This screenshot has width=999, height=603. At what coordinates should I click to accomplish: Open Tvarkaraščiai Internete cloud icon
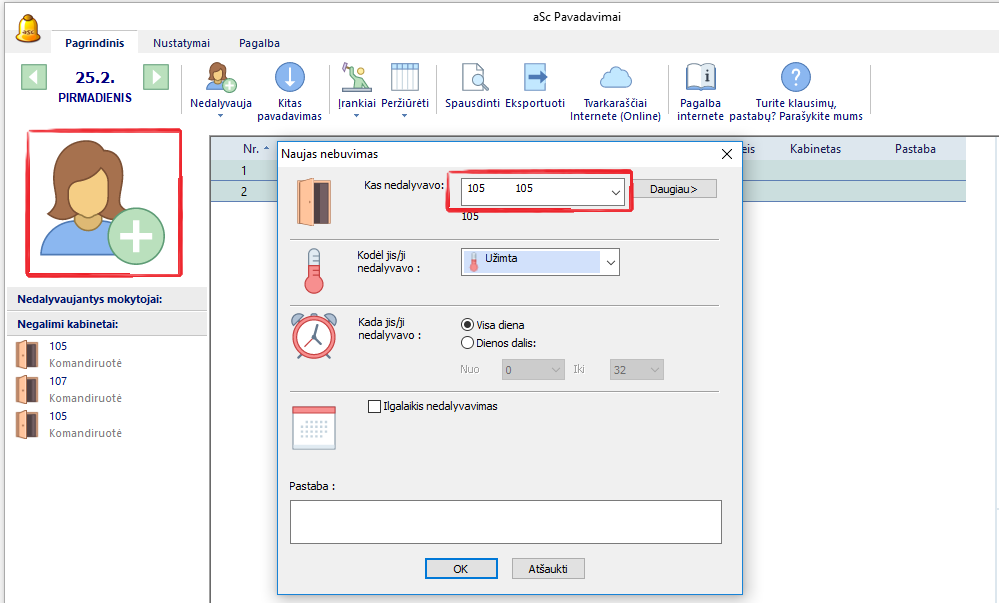[615, 78]
